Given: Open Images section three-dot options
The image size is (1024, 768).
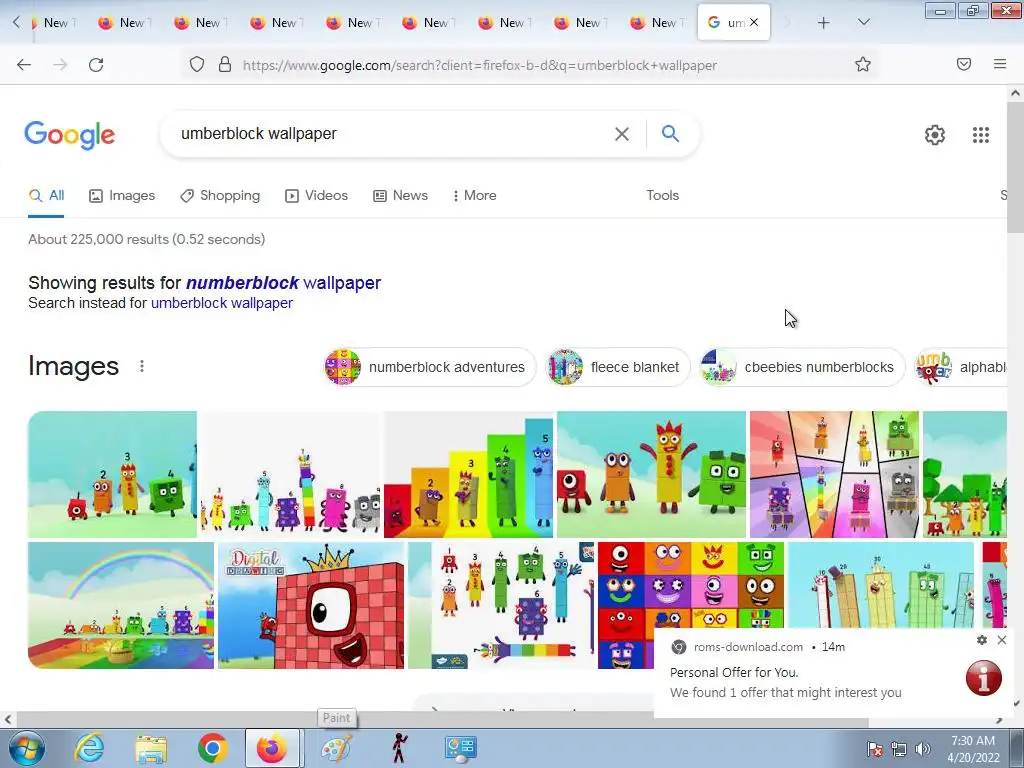Looking at the screenshot, I should (142, 366).
